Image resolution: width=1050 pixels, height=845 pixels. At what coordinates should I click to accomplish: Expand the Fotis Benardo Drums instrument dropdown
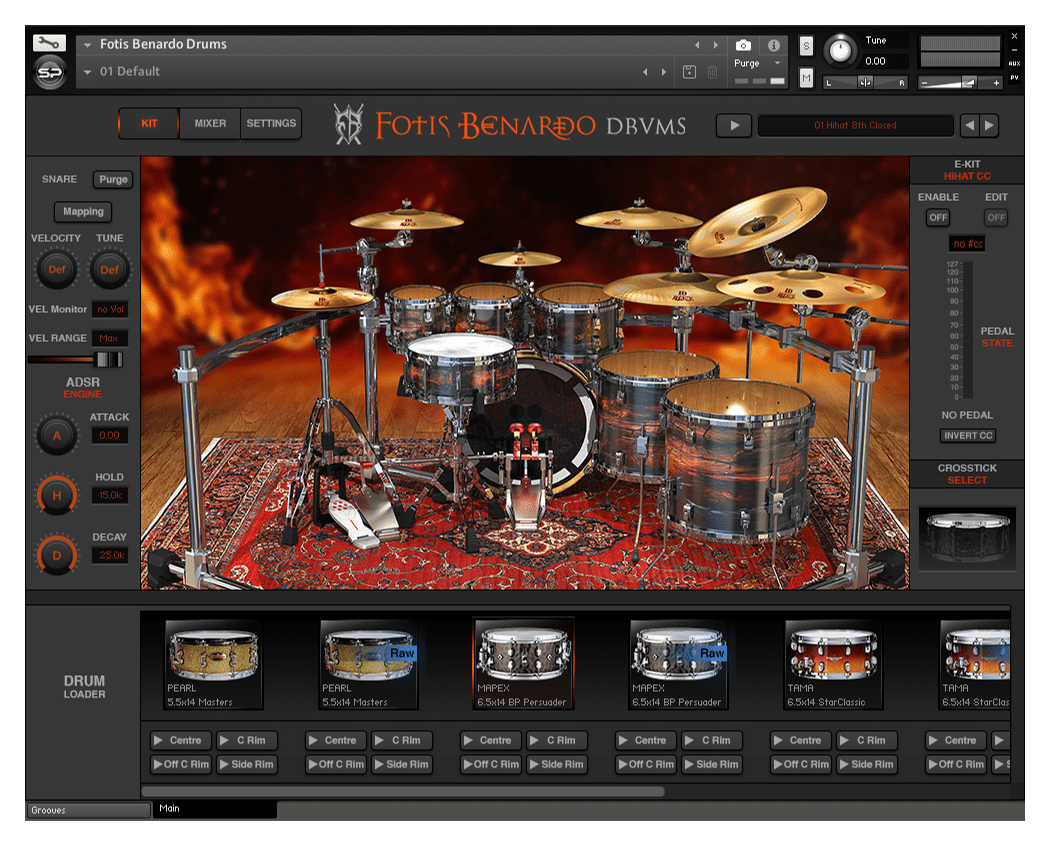pyautogui.click(x=88, y=45)
